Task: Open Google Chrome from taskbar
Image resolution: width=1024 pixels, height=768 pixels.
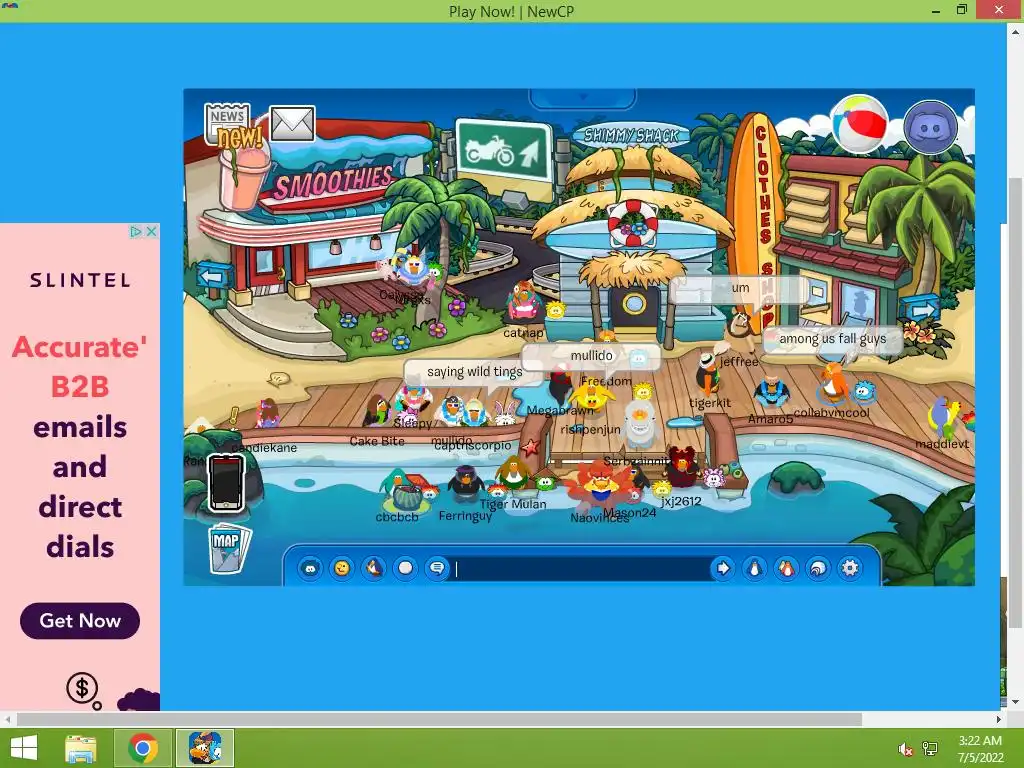Action: [x=142, y=748]
